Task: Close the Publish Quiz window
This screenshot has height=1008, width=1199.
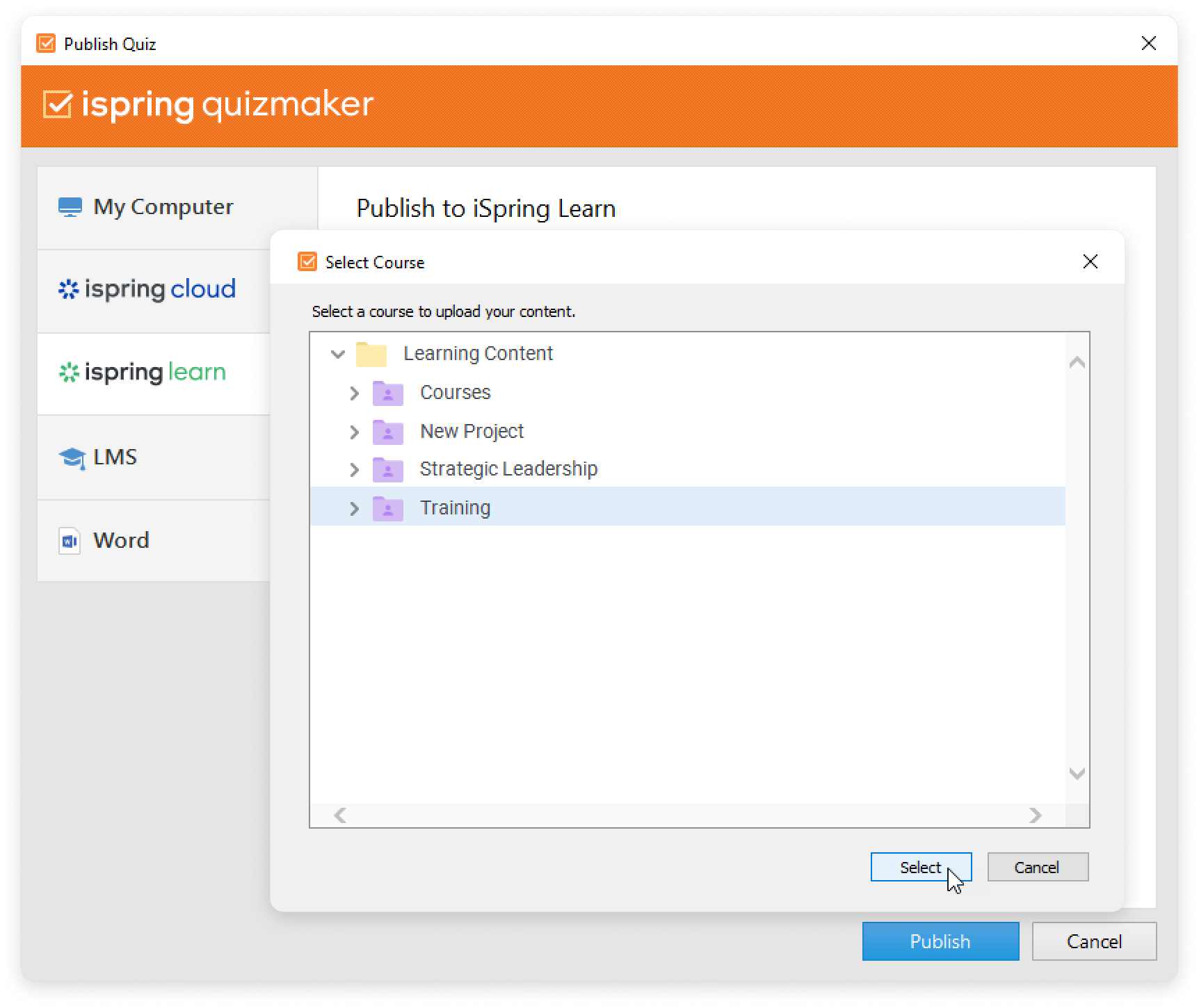Action: click(x=1149, y=43)
